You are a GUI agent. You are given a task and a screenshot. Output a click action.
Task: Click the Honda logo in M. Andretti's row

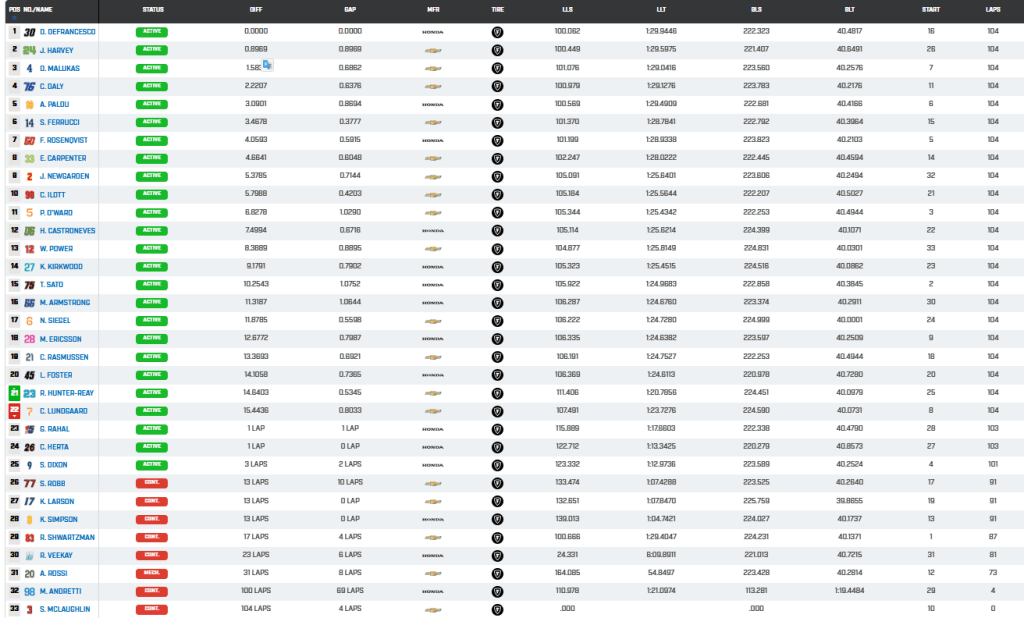pyautogui.click(x=432, y=591)
